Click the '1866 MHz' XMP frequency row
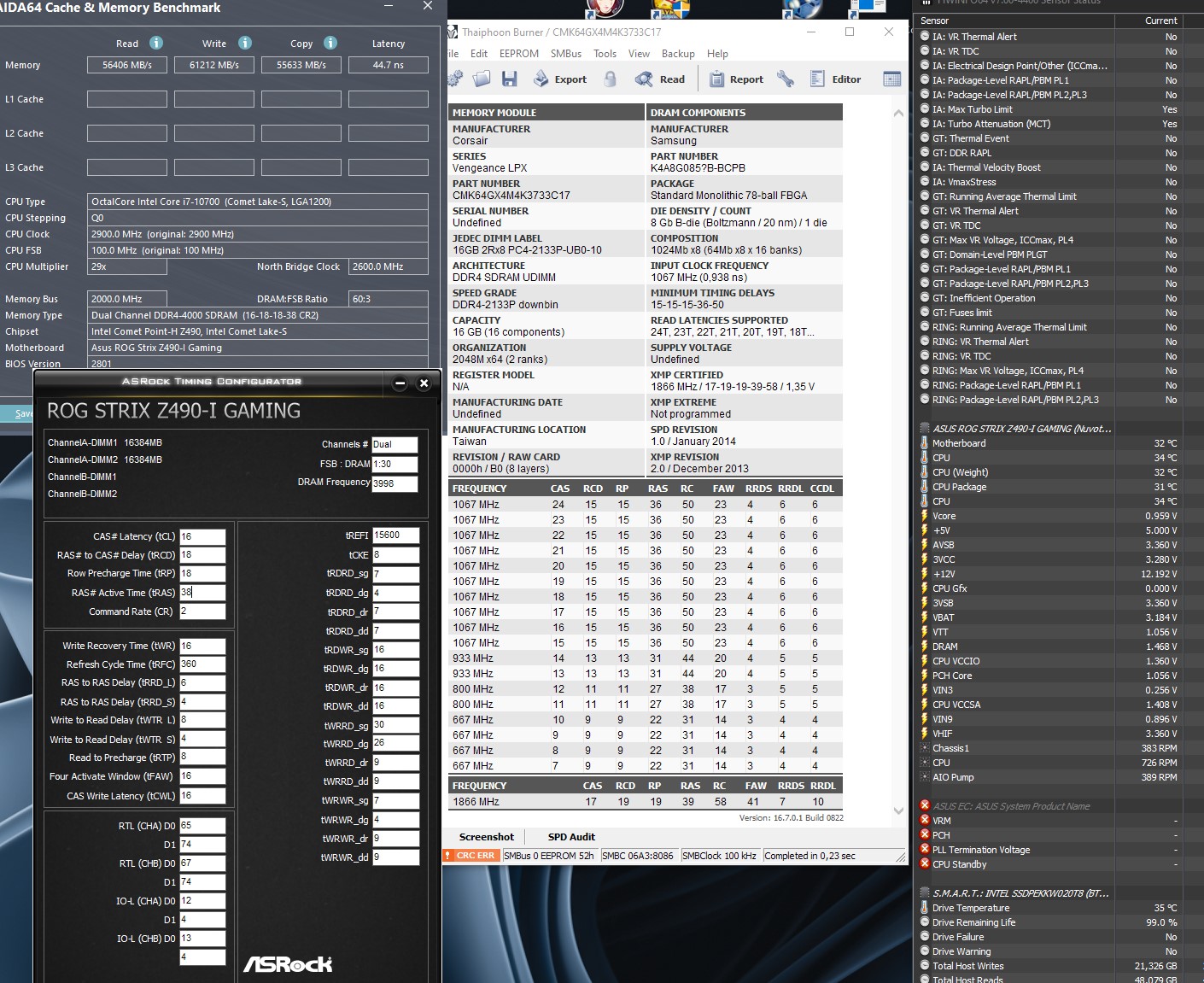This screenshot has height=983, width=1204. coord(646,802)
